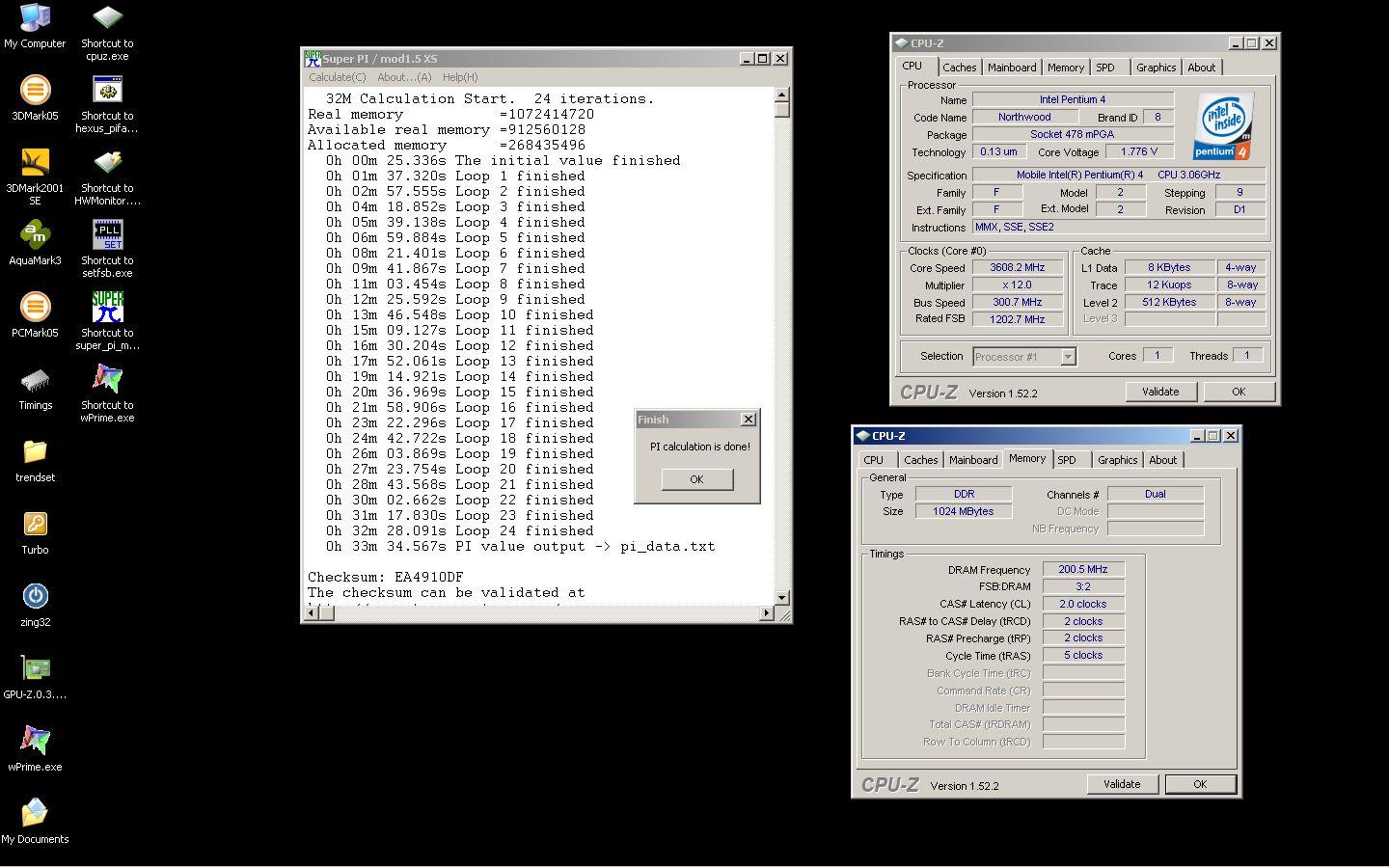Switch to Memory tab in upper CPU-Z
The image size is (1389, 868).
[x=1065, y=68]
